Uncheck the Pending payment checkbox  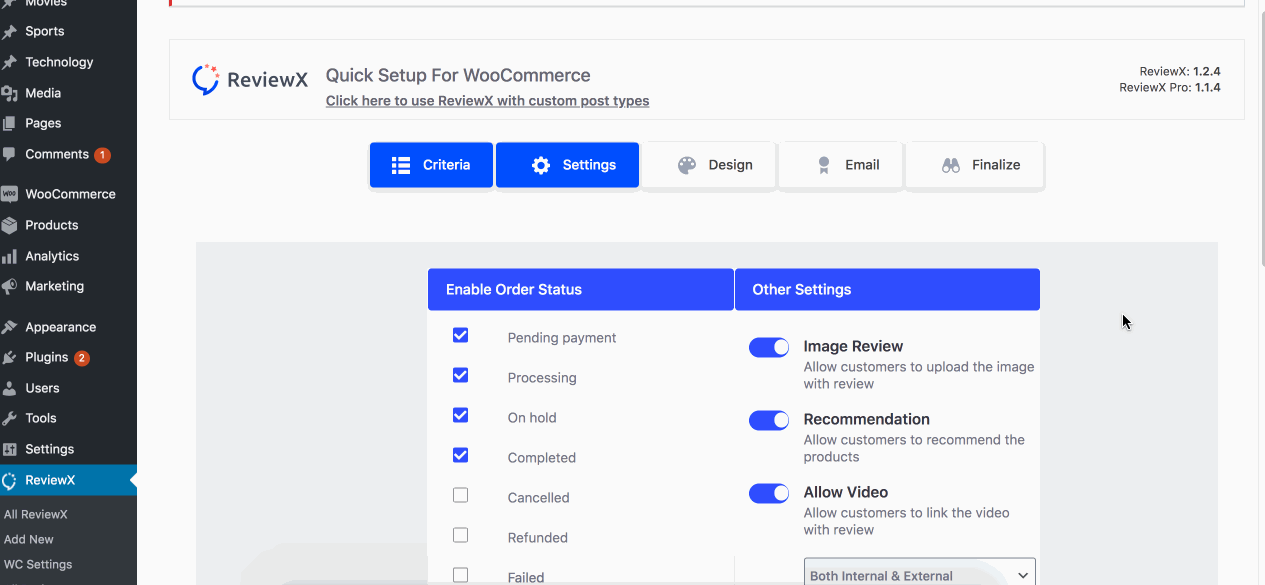tap(460, 335)
